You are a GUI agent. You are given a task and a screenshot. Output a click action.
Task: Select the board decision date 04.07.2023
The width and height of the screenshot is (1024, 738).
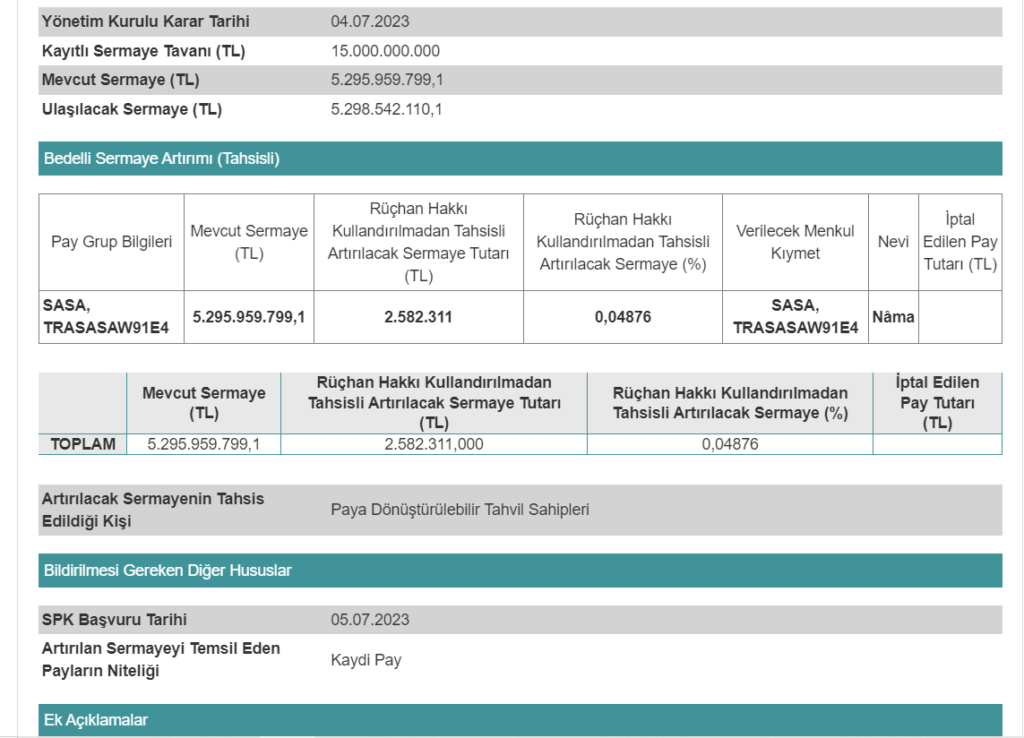(370, 21)
